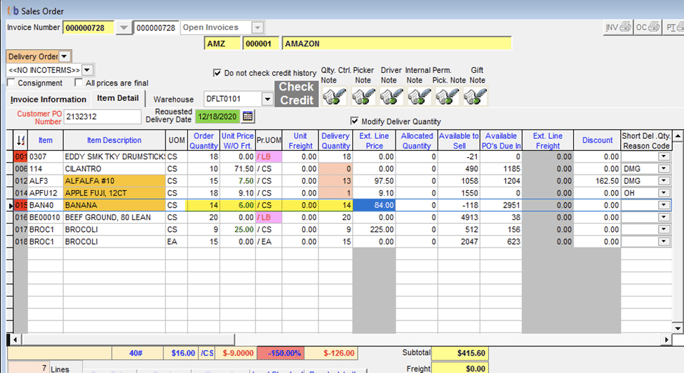Open reason code dropdown for APPLE FUJI row
The width and height of the screenshot is (684, 373).
click(663, 193)
